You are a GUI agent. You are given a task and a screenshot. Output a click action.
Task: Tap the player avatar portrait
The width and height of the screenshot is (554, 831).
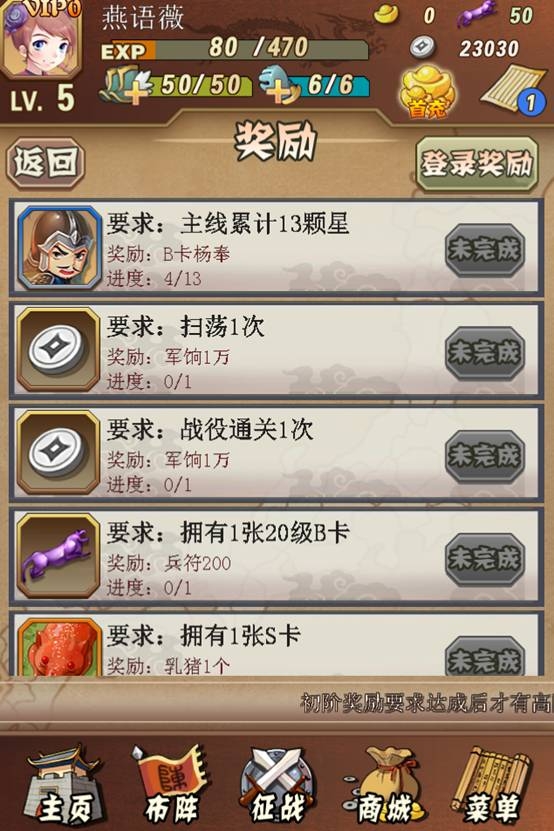coord(41,38)
